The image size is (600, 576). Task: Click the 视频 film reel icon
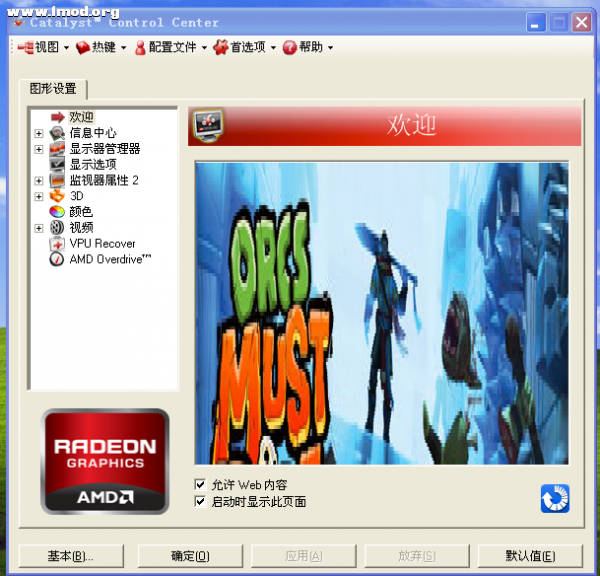57,227
